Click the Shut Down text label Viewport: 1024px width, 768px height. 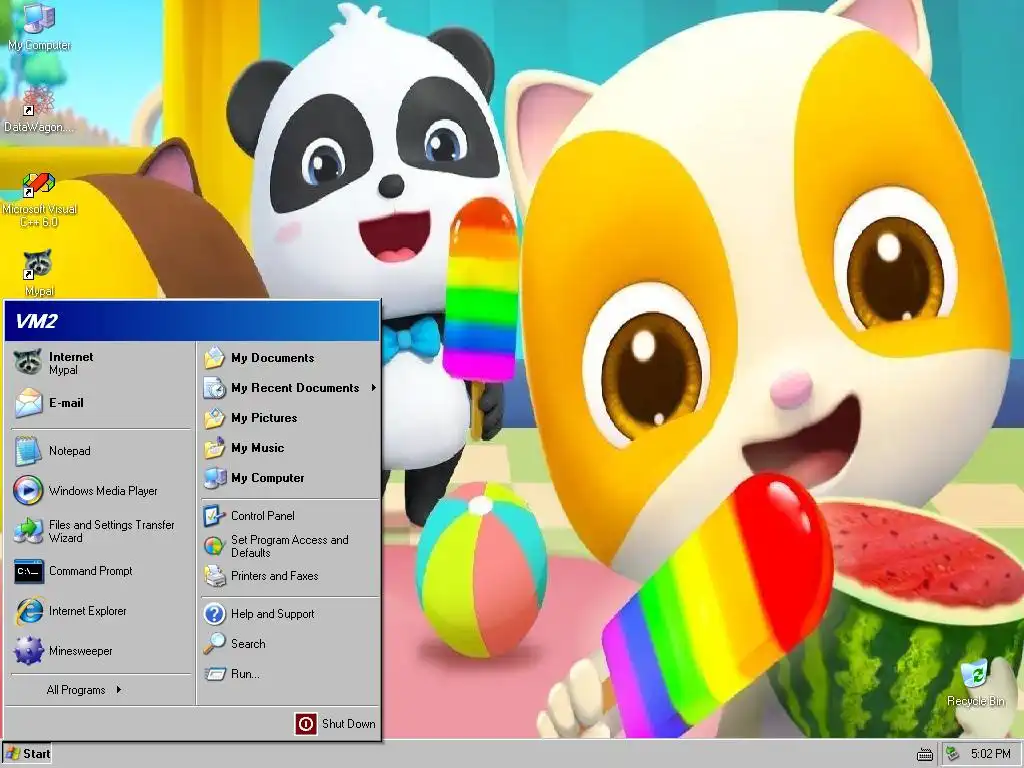pos(348,724)
